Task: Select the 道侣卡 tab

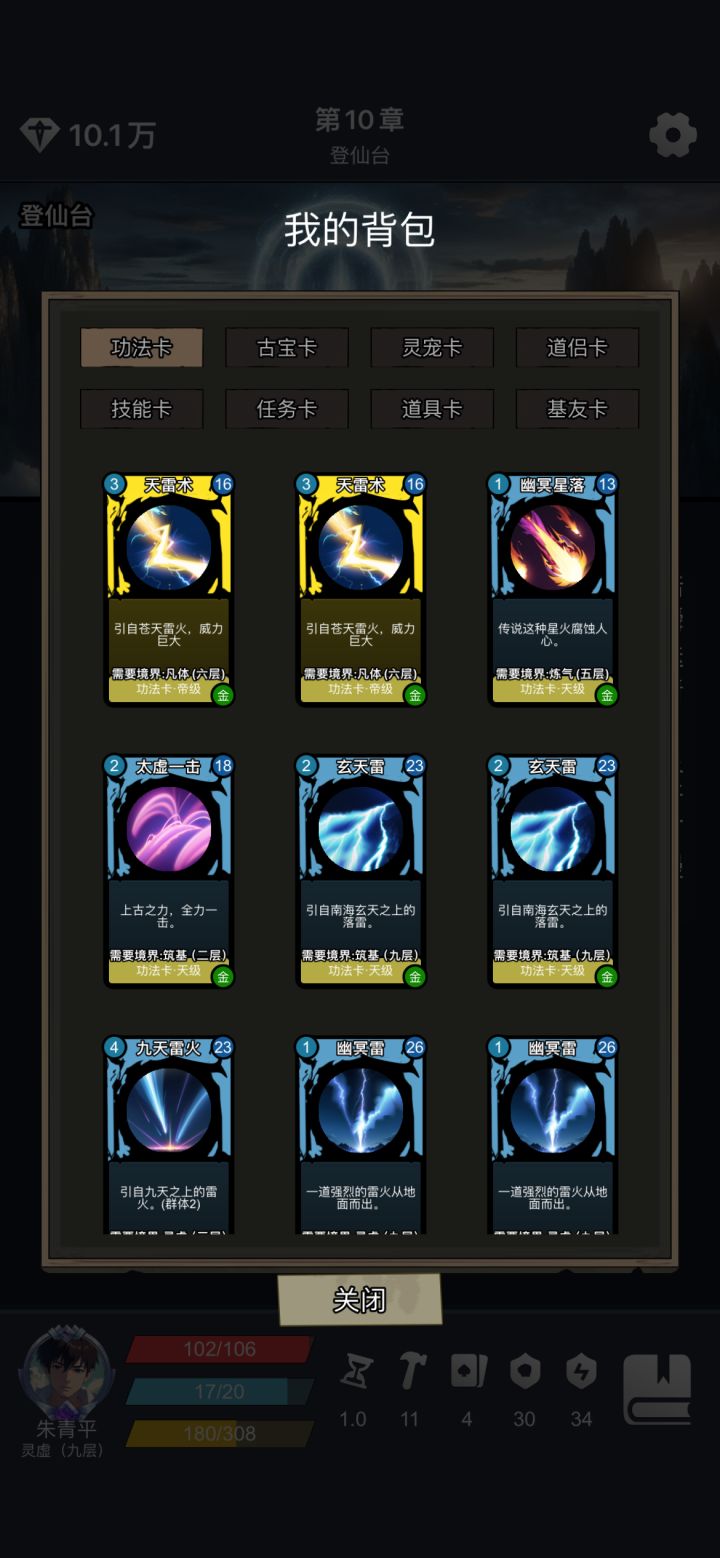Action: coord(577,348)
